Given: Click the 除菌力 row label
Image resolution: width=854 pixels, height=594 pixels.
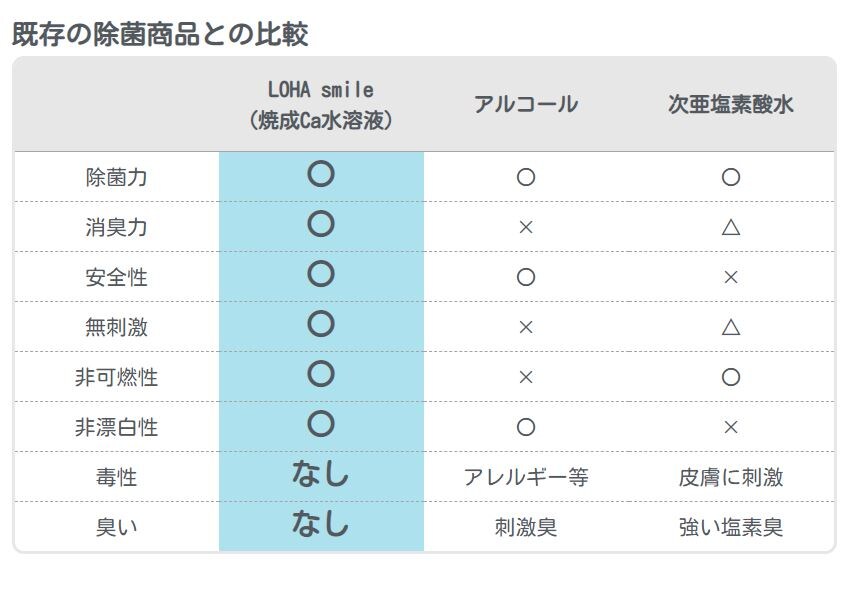Looking at the screenshot, I should pyautogui.click(x=116, y=177).
